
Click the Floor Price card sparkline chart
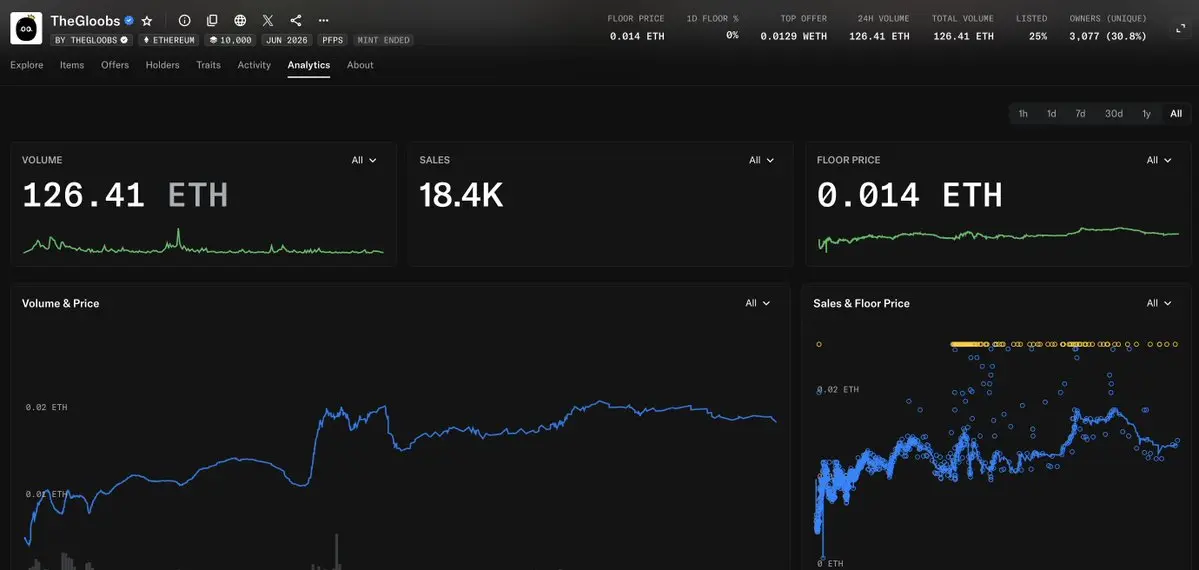tap(998, 238)
